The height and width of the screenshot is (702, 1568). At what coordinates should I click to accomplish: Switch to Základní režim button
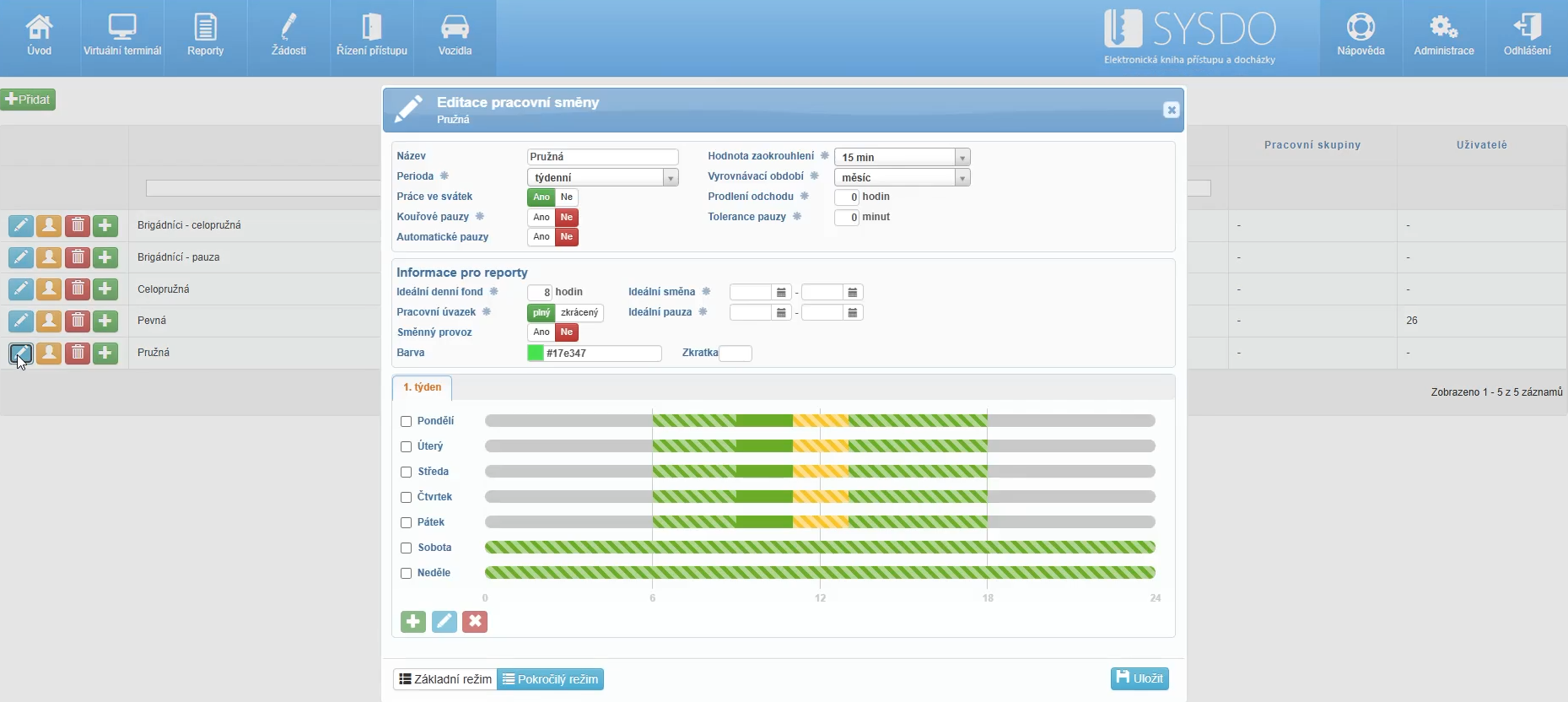point(445,679)
